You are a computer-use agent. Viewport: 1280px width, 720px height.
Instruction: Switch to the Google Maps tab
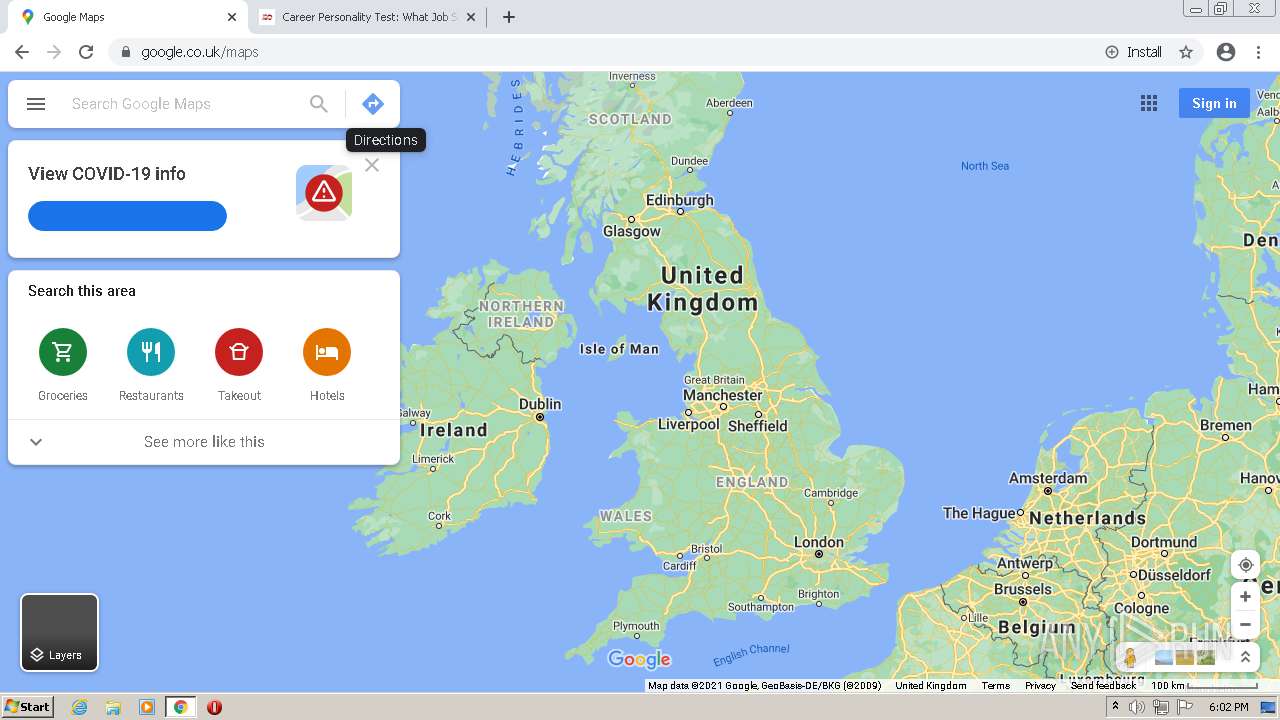pyautogui.click(x=128, y=17)
